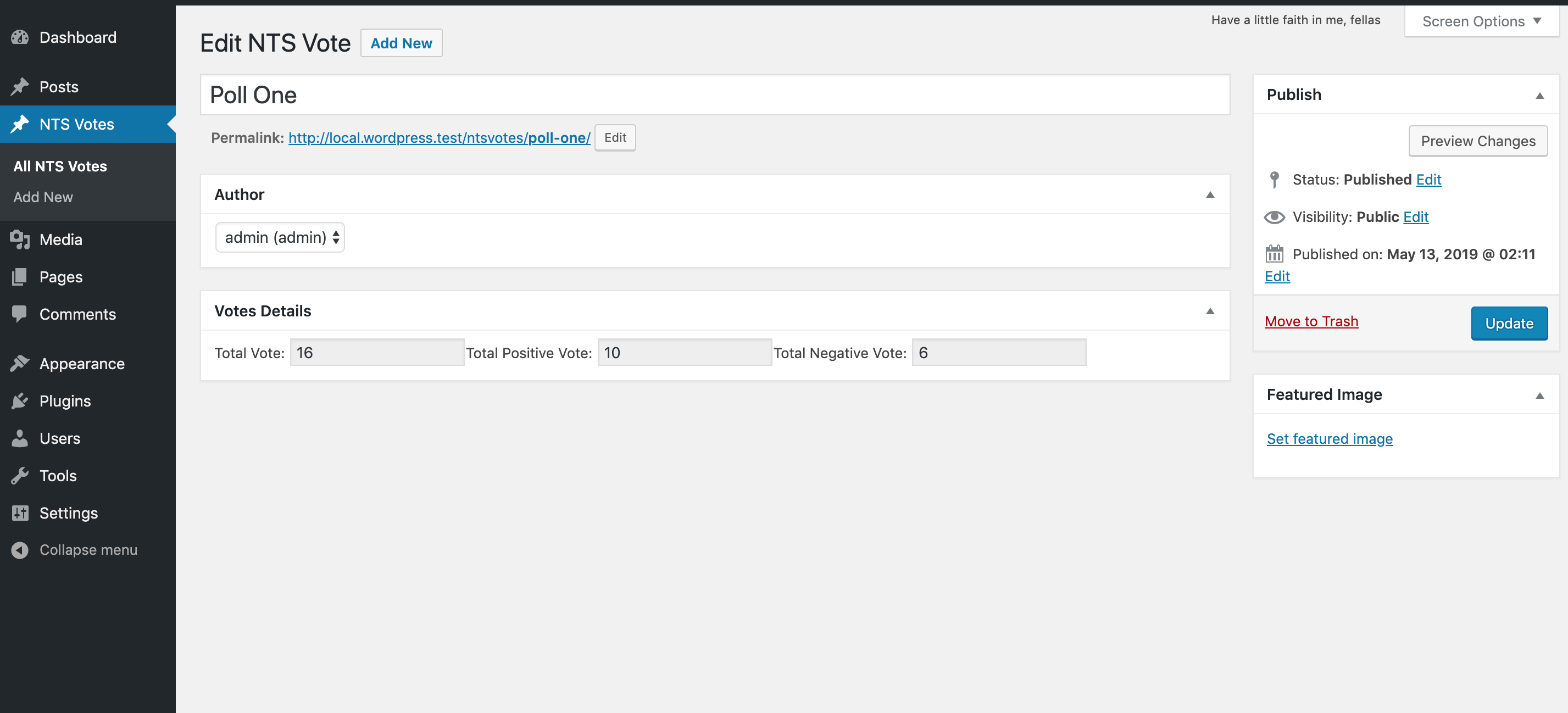Open Appearance menu item
The image size is (1568, 713).
coord(88,364)
